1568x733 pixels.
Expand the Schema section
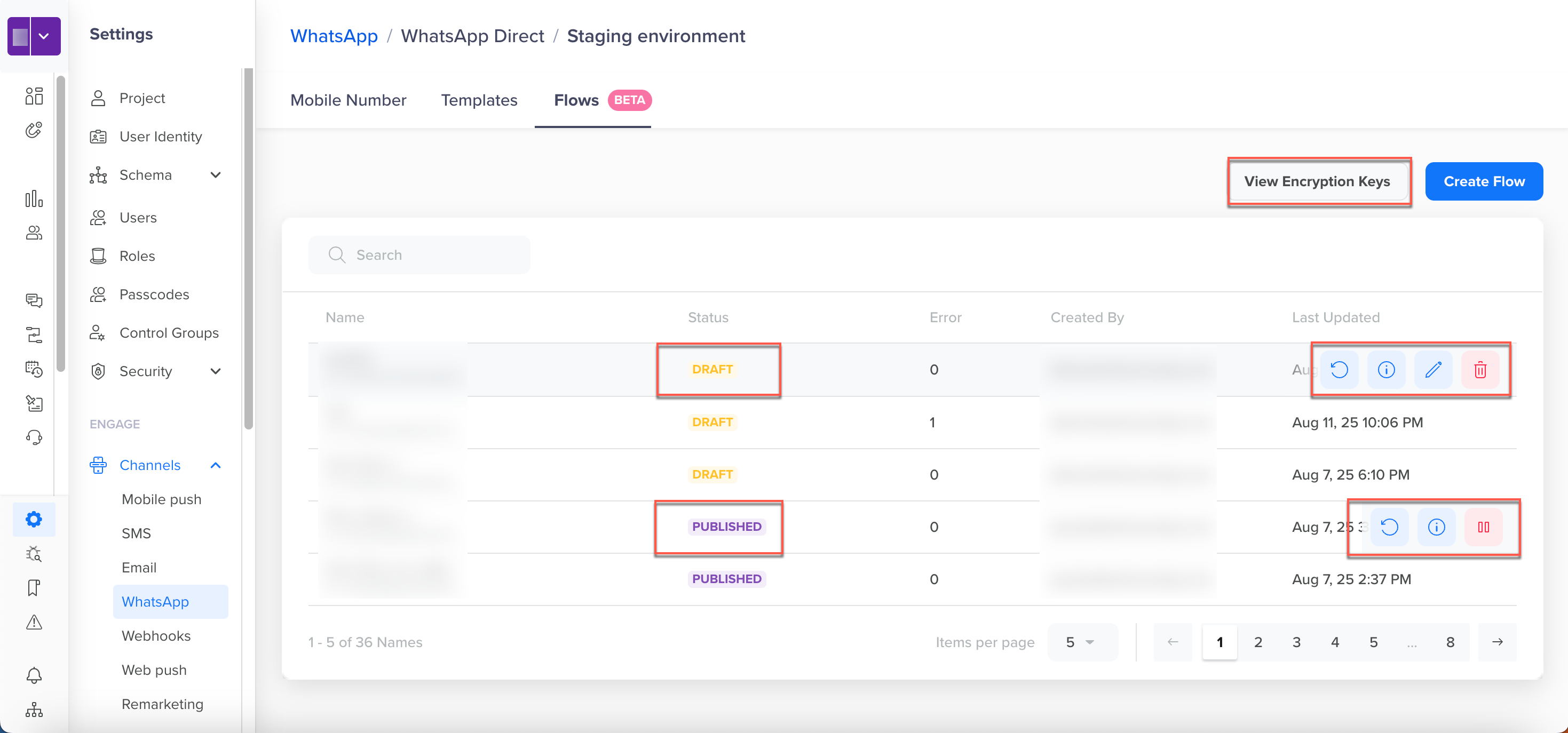tap(216, 174)
